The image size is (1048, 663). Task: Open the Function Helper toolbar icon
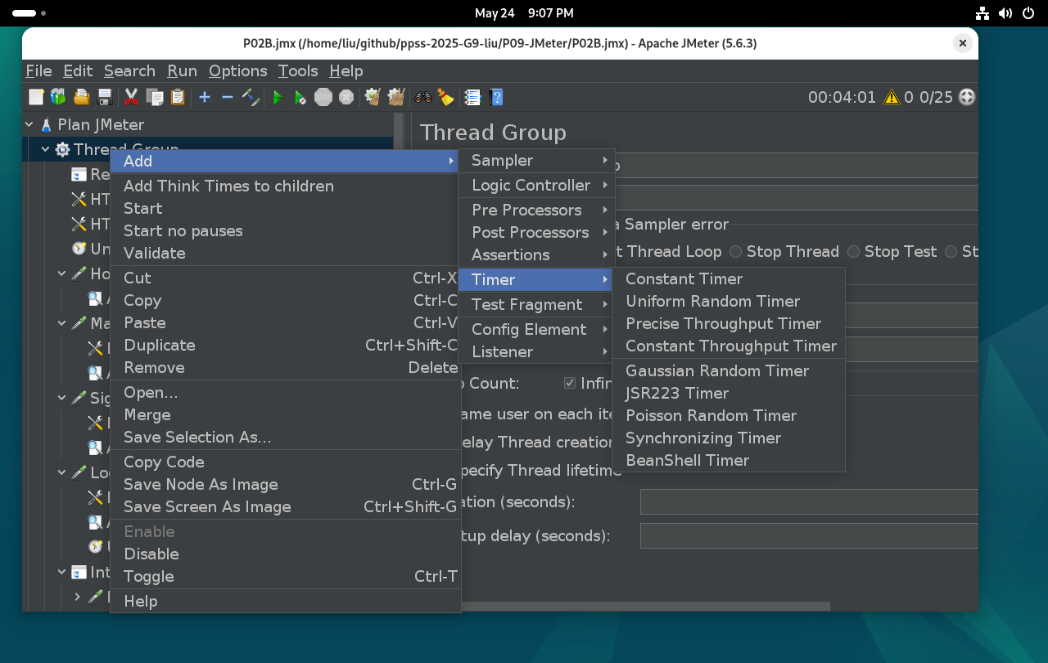coord(473,98)
